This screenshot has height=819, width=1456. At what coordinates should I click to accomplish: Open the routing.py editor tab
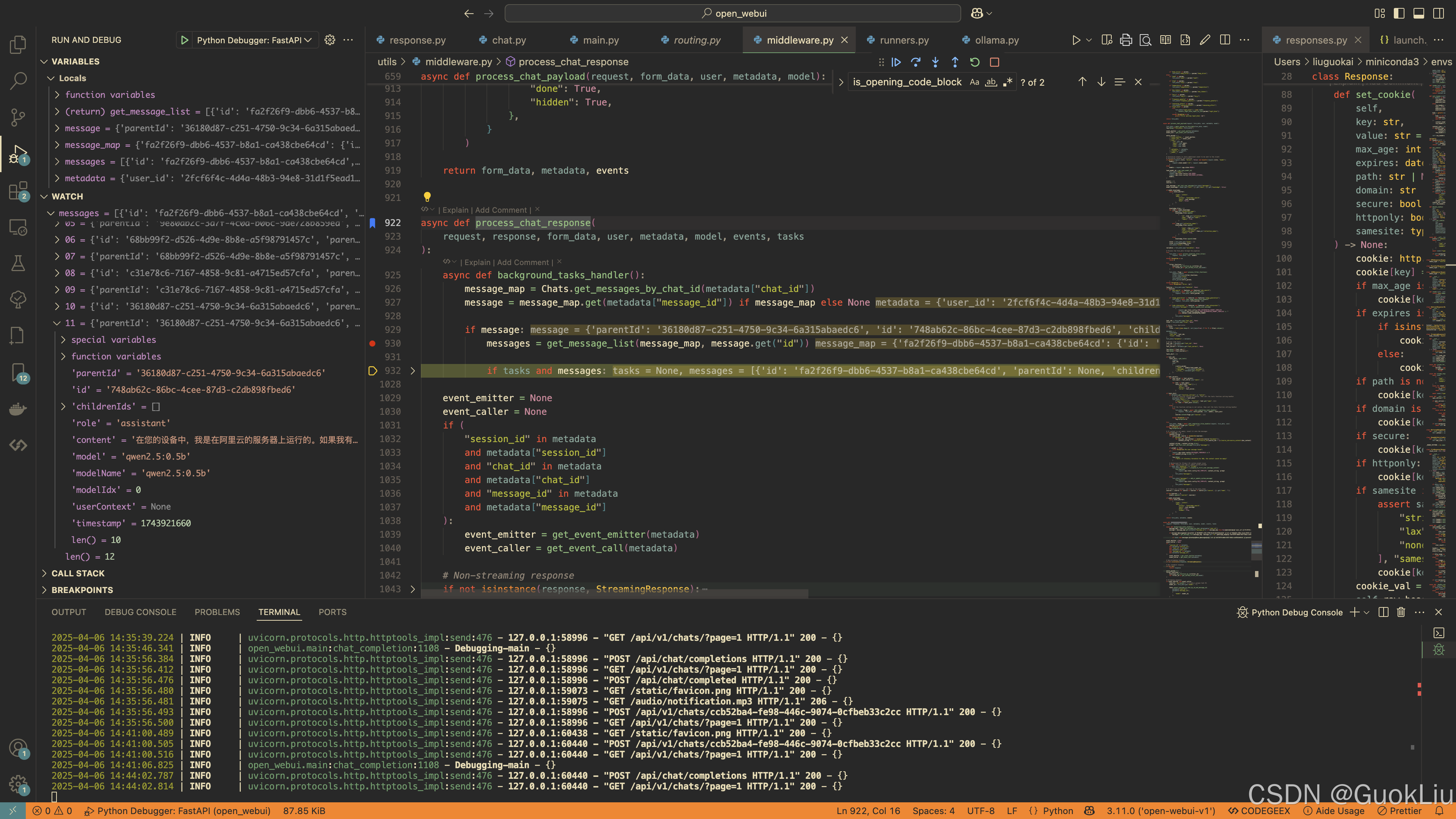click(697, 40)
